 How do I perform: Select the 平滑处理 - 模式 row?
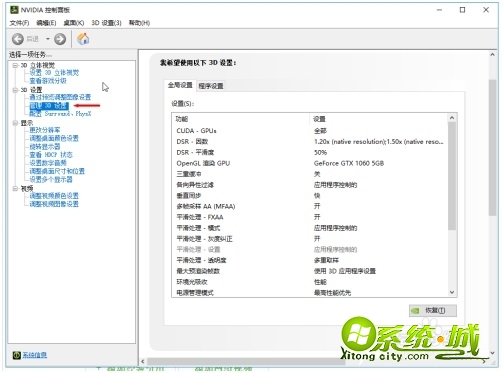tap(310, 228)
